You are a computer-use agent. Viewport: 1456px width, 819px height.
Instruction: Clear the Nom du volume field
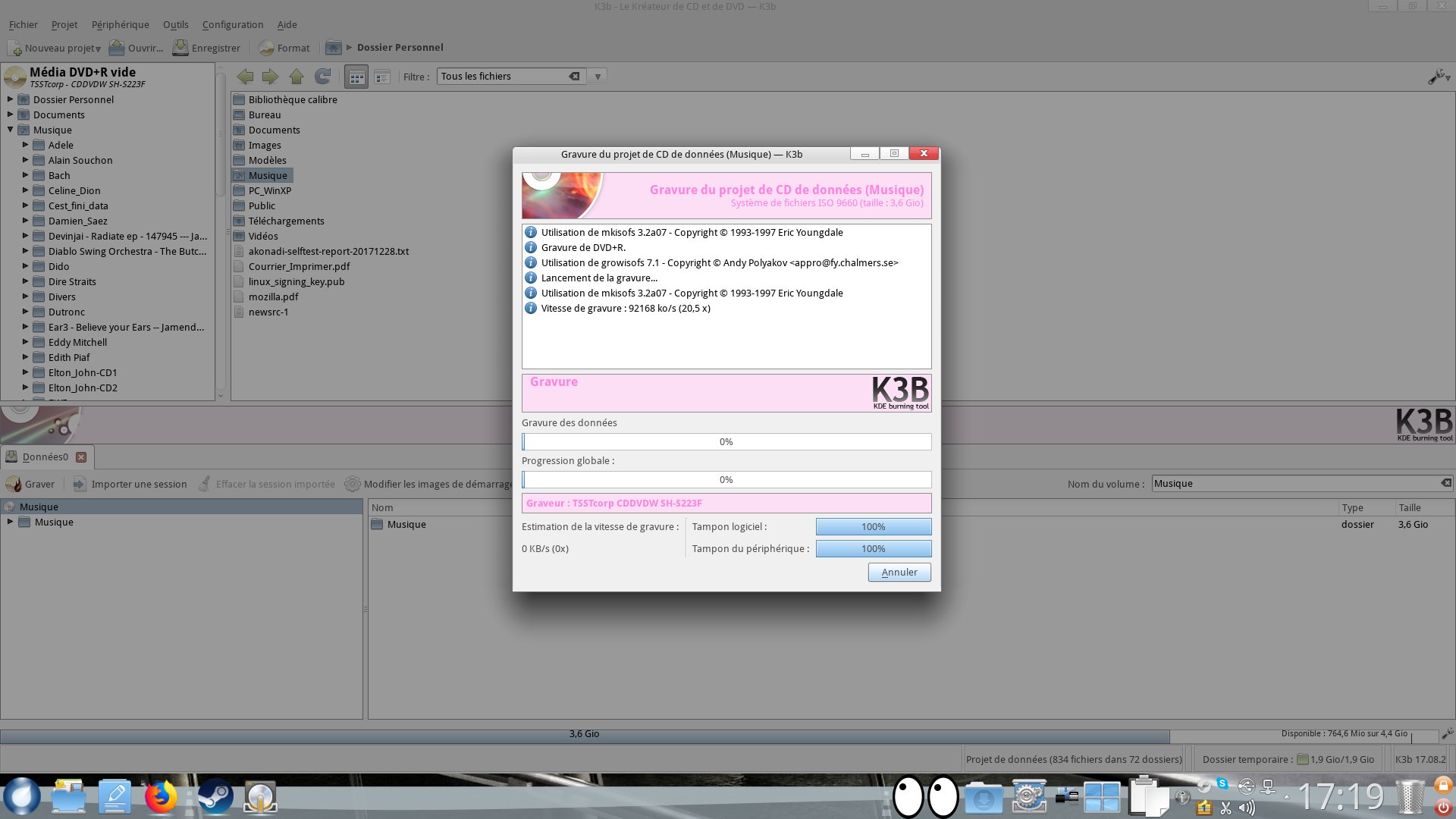coord(1445,483)
